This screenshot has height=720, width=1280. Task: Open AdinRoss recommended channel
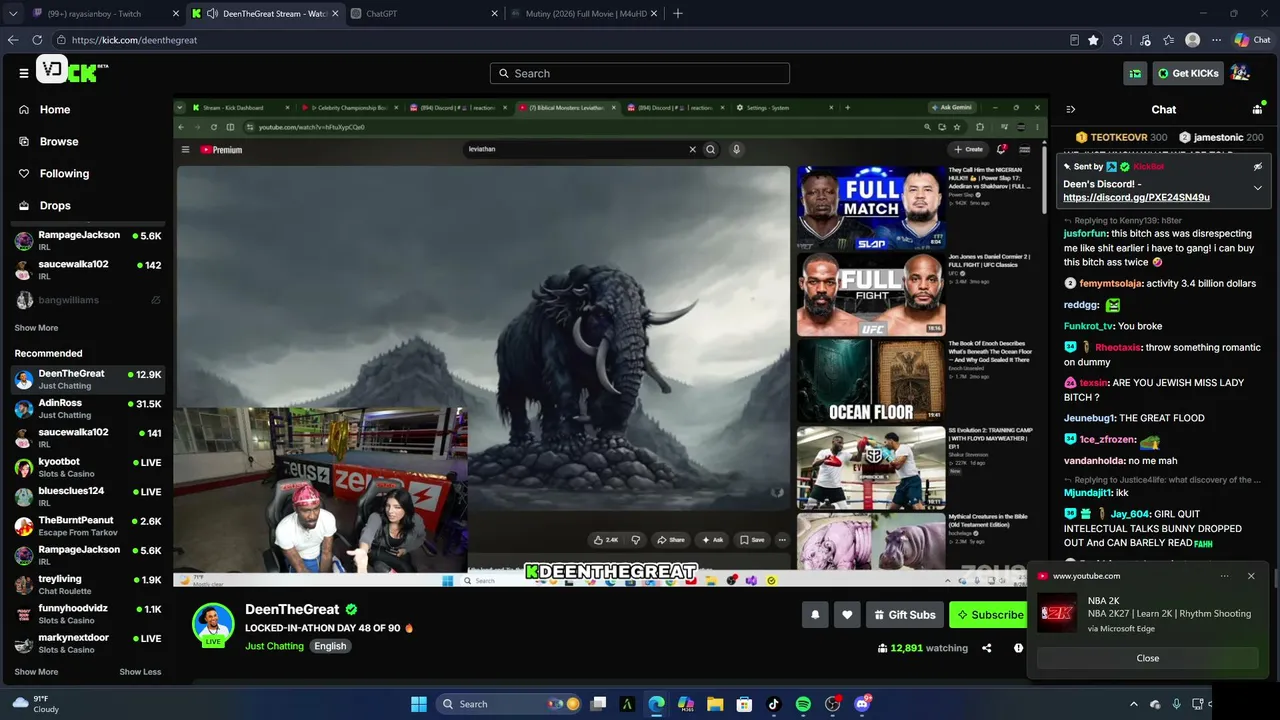[88, 409]
